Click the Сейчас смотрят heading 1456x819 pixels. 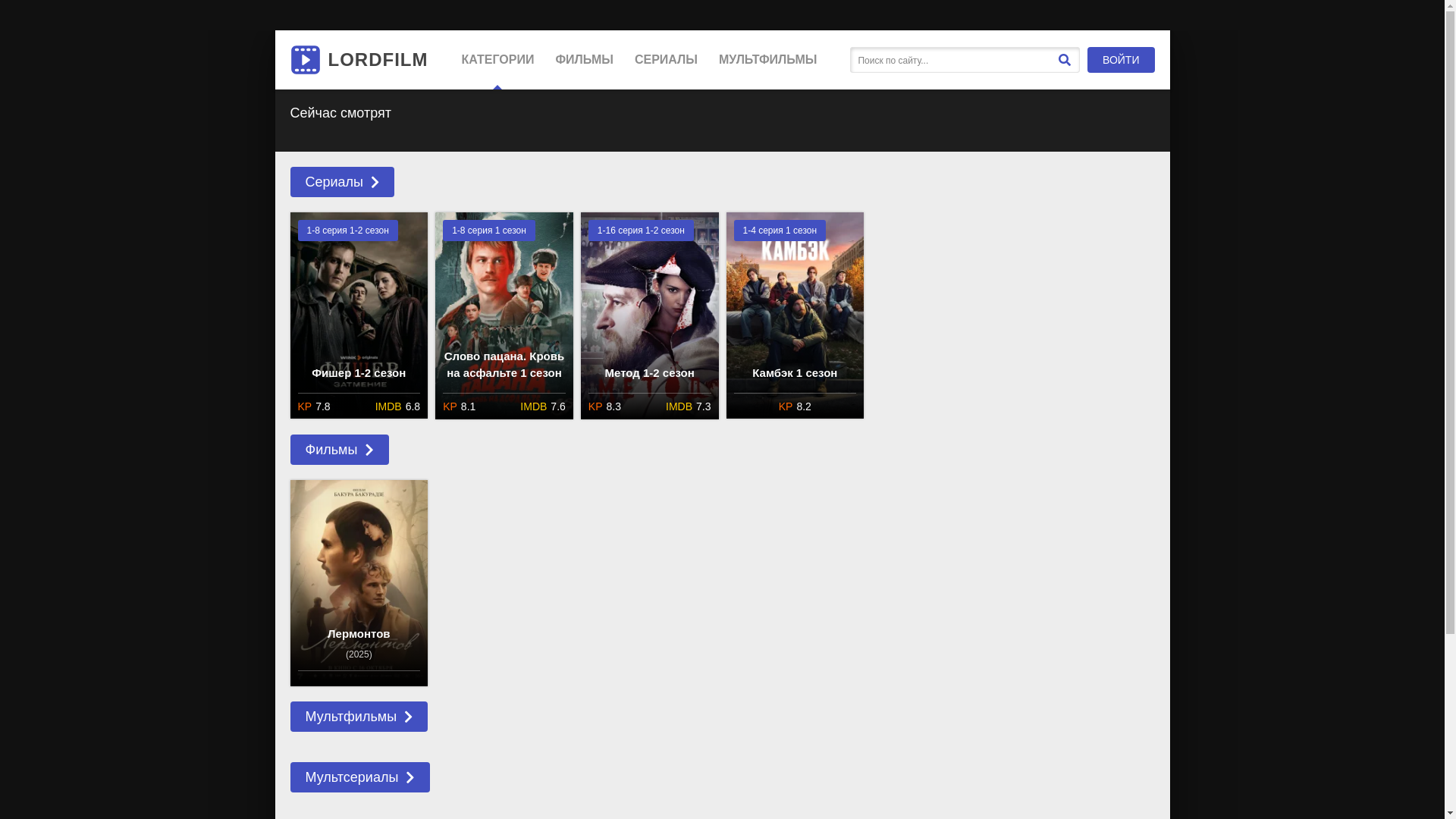pyautogui.click(x=340, y=113)
